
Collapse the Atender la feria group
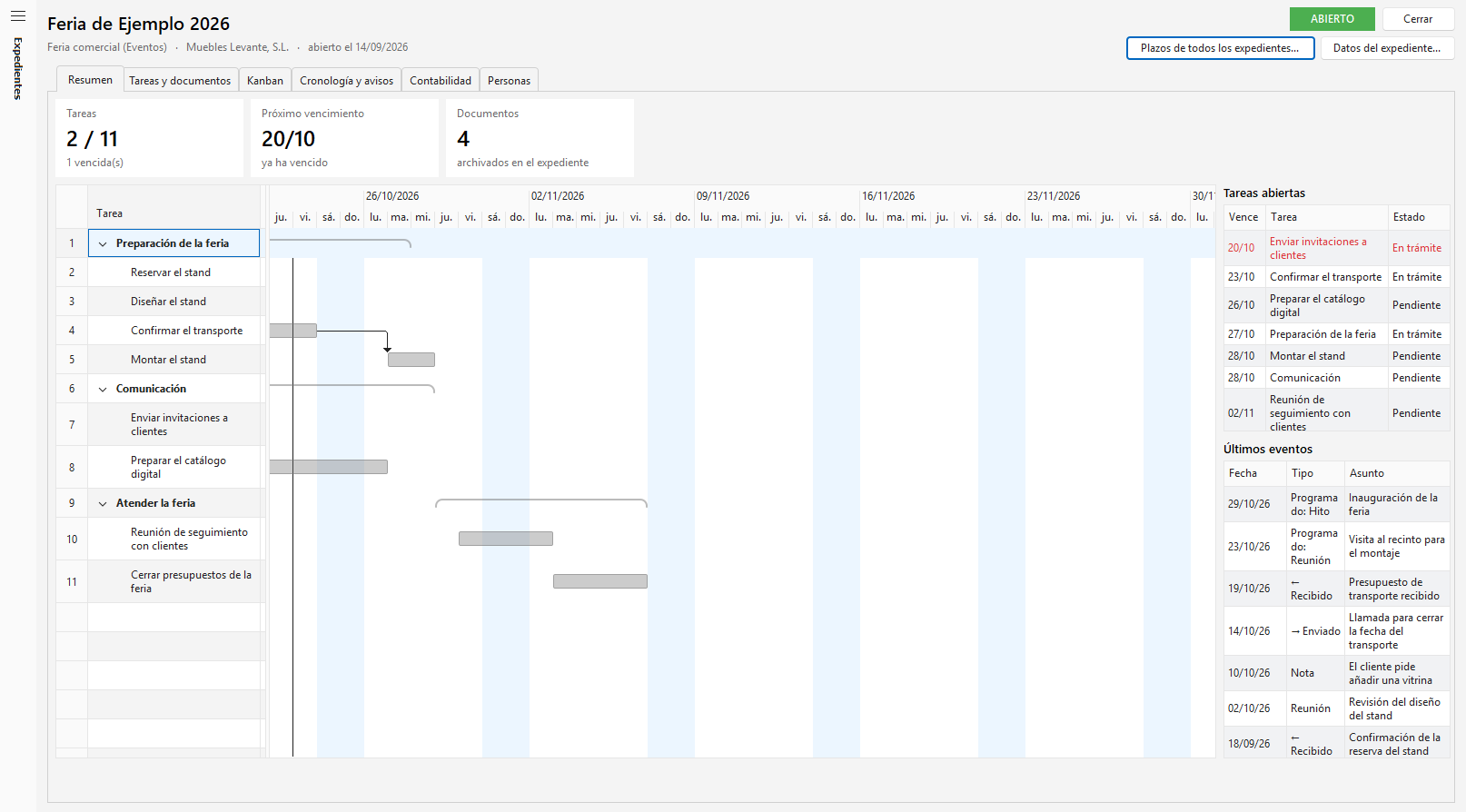(103, 503)
